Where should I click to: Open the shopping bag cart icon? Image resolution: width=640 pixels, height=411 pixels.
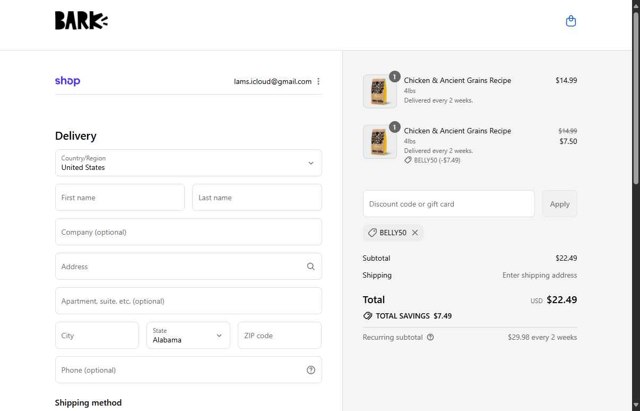pyautogui.click(x=571, y=21)
